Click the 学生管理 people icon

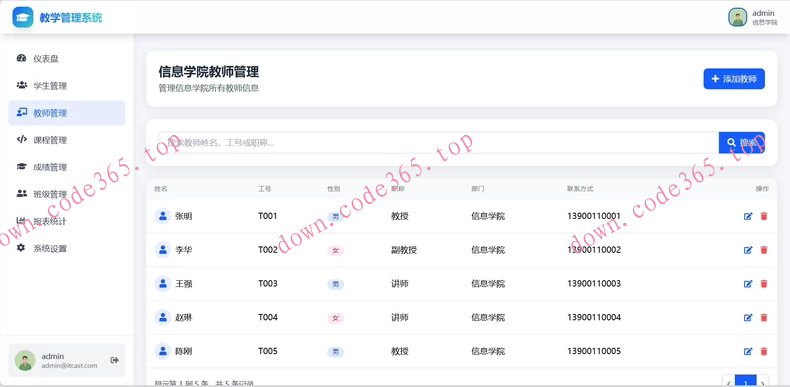pyautogui.click(x=21, y=85)
